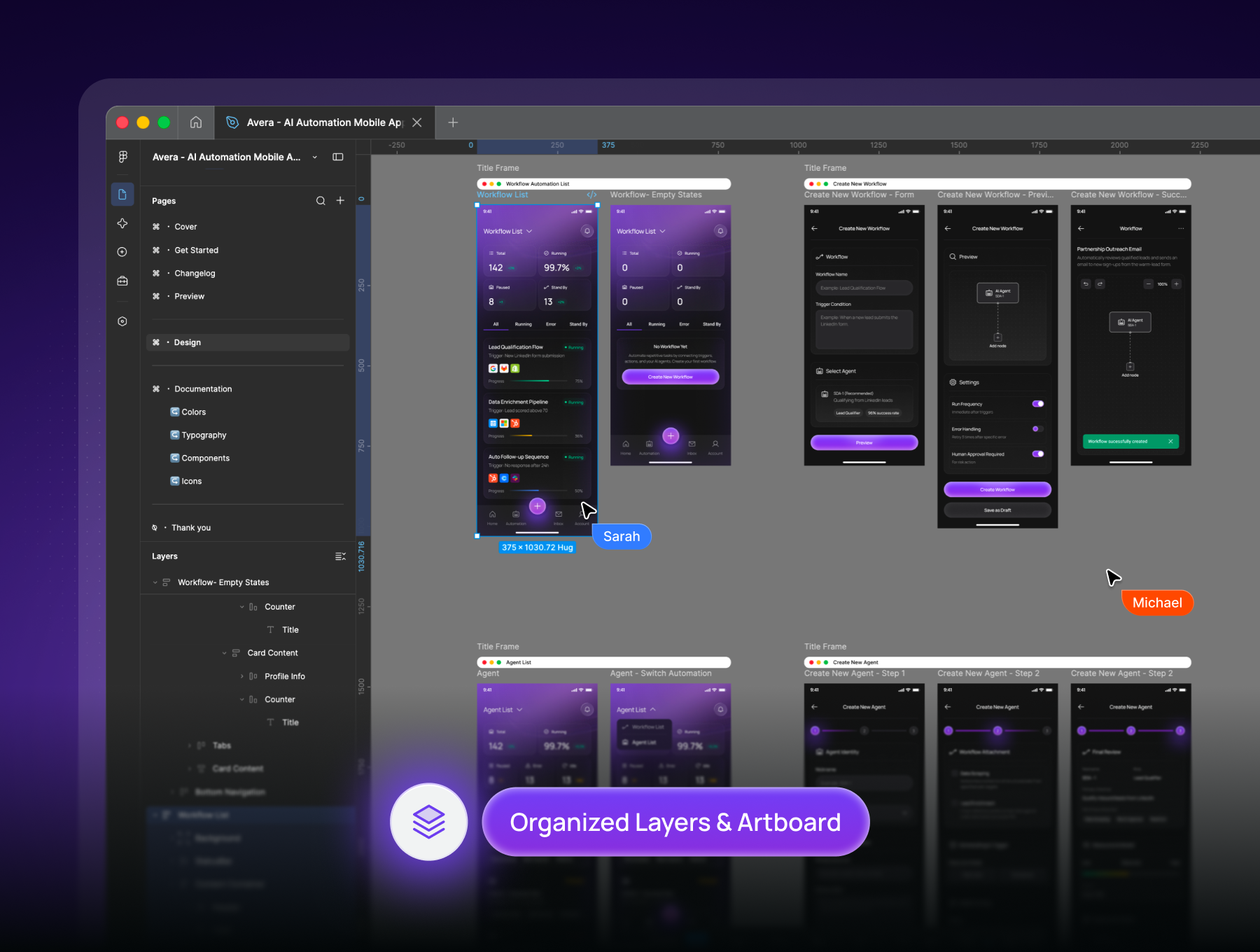Close the Avera file tab

pos(417,122)
